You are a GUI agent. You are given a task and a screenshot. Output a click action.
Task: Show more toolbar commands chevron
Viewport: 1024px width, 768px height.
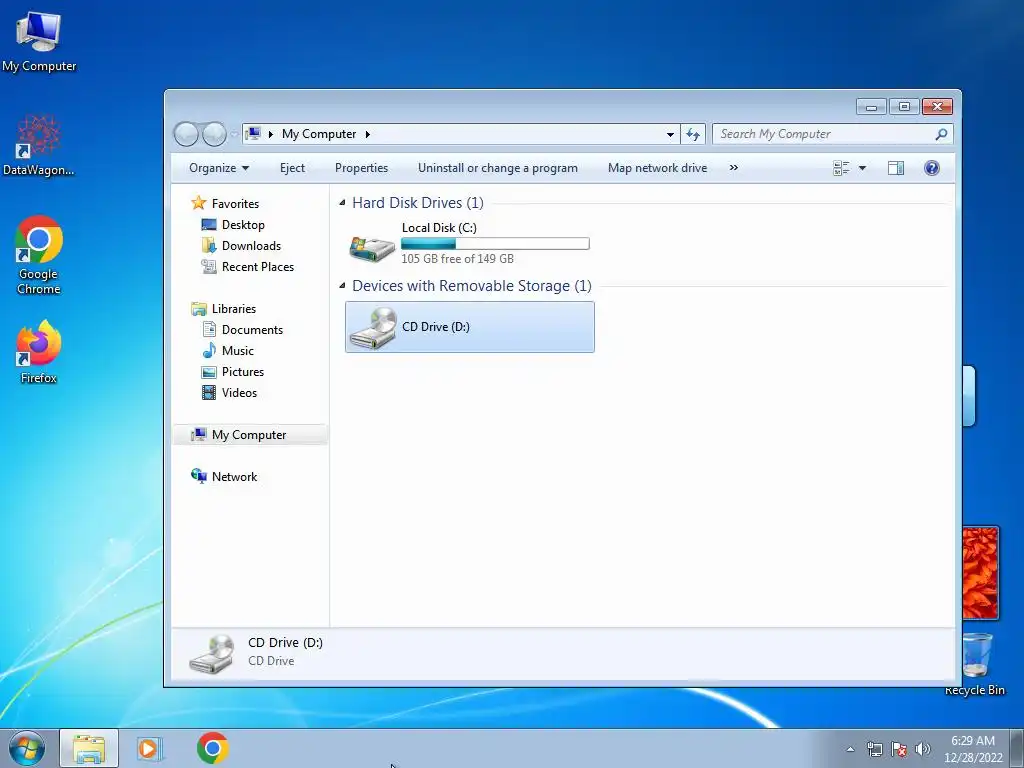tap(733, 168)
